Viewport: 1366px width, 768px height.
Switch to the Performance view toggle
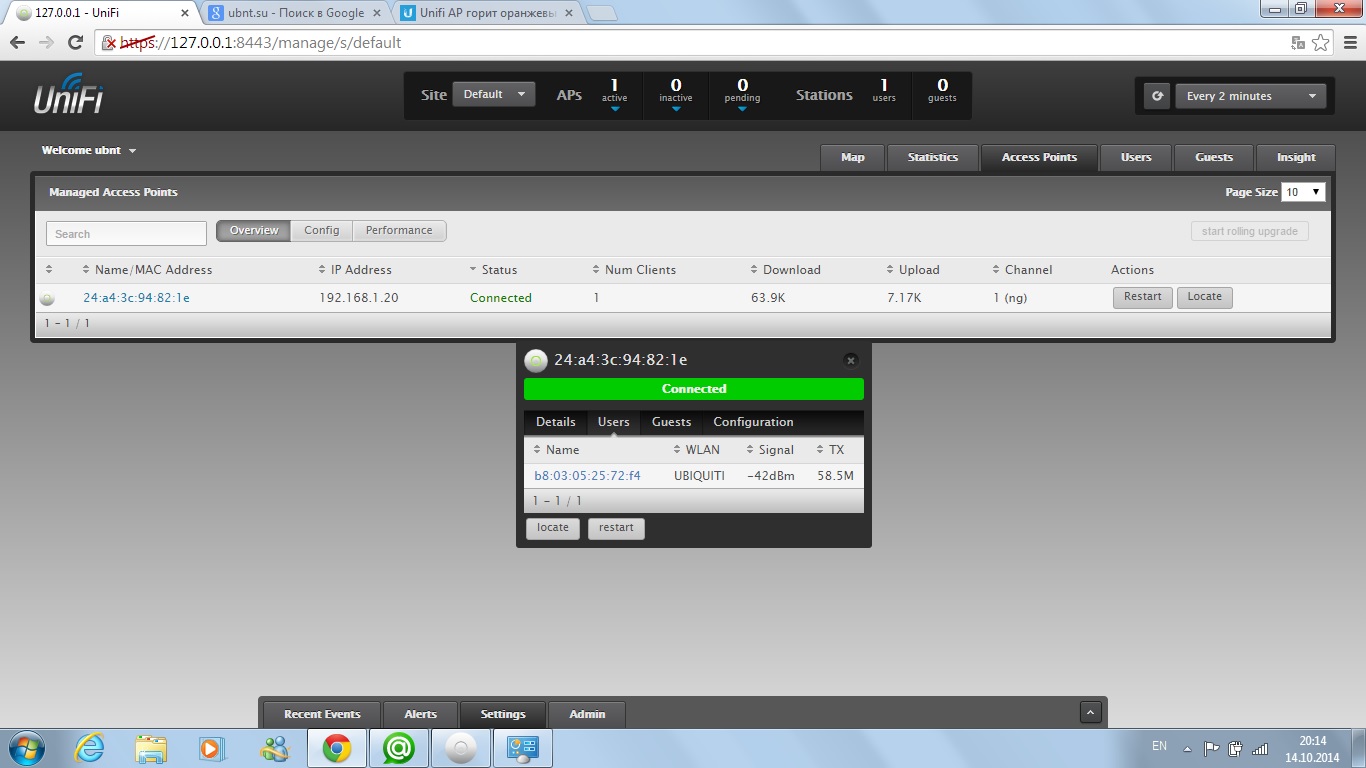399,231
